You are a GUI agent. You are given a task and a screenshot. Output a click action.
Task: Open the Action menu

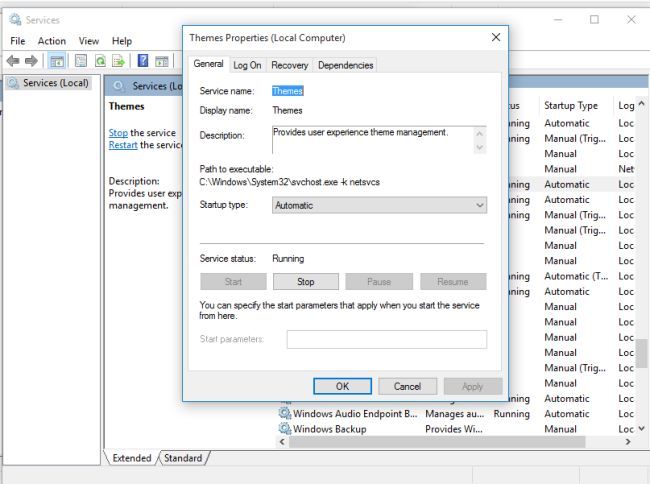pos(52,41)
